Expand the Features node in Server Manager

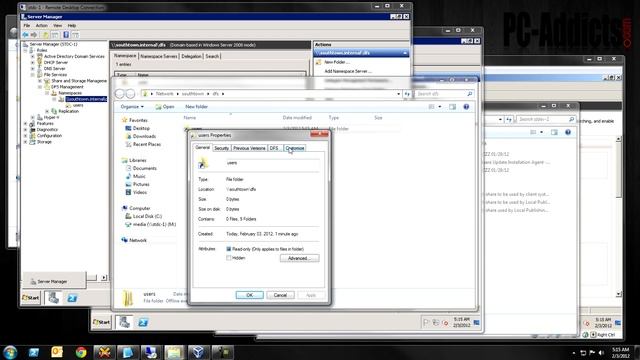(x=26, y=123)
